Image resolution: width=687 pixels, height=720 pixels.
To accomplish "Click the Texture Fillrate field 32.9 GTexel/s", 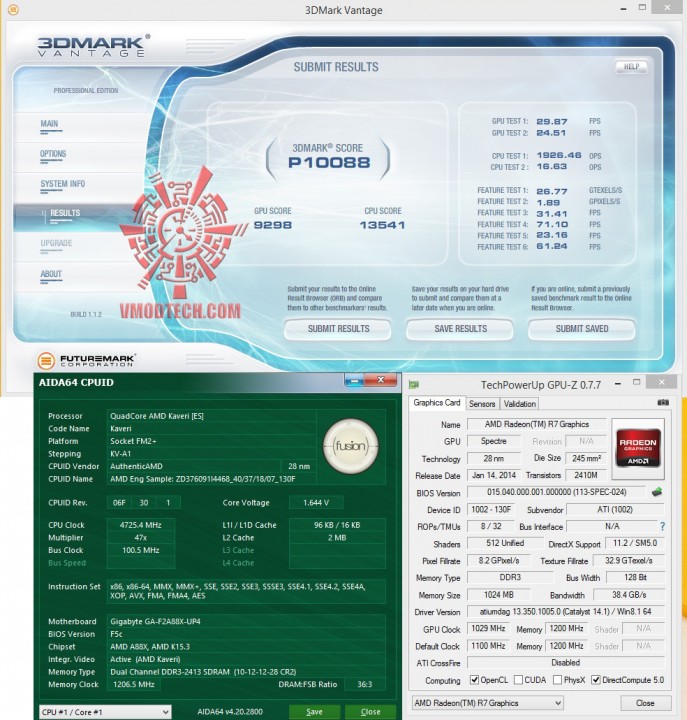I will pyautogui.click(x=628, y=561).
